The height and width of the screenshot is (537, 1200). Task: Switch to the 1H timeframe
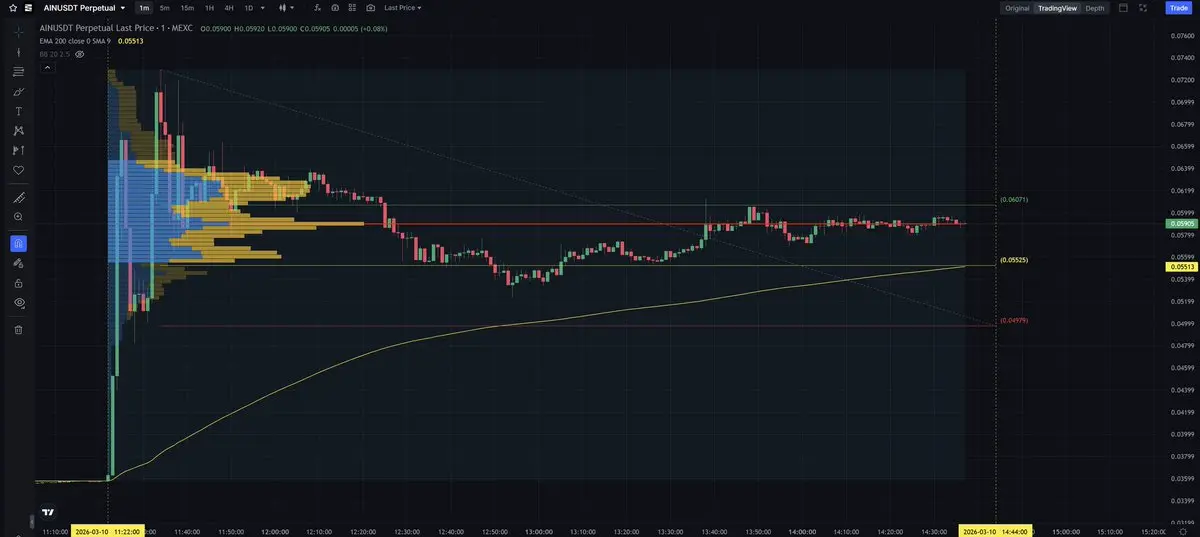[x=209, y=7]
